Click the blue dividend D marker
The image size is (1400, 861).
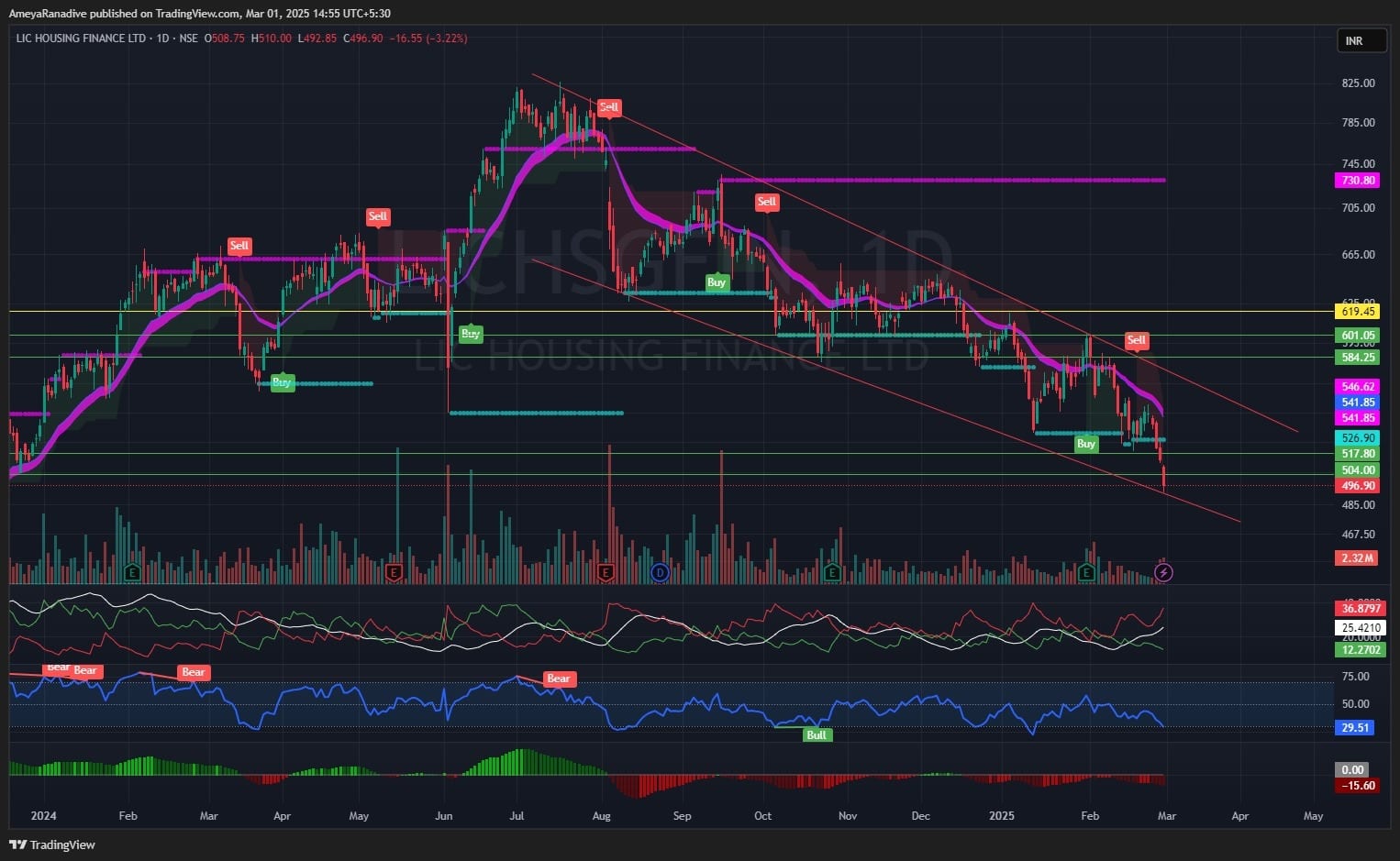[659, 573]
